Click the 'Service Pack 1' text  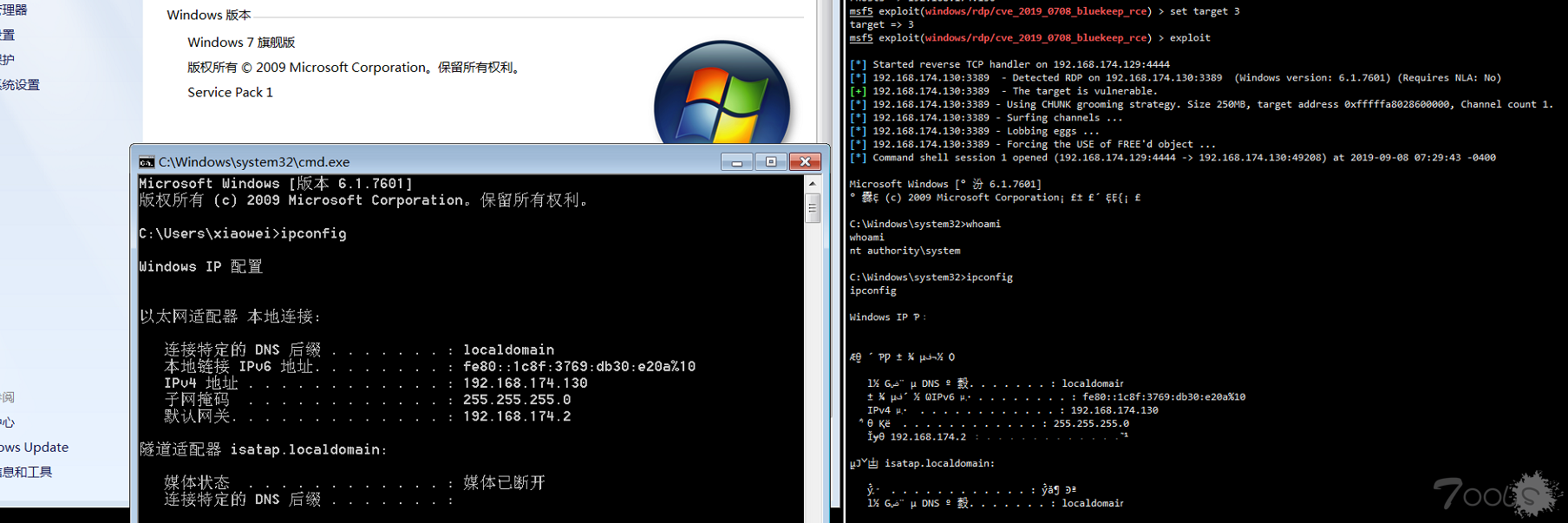[x=230, y=93]
